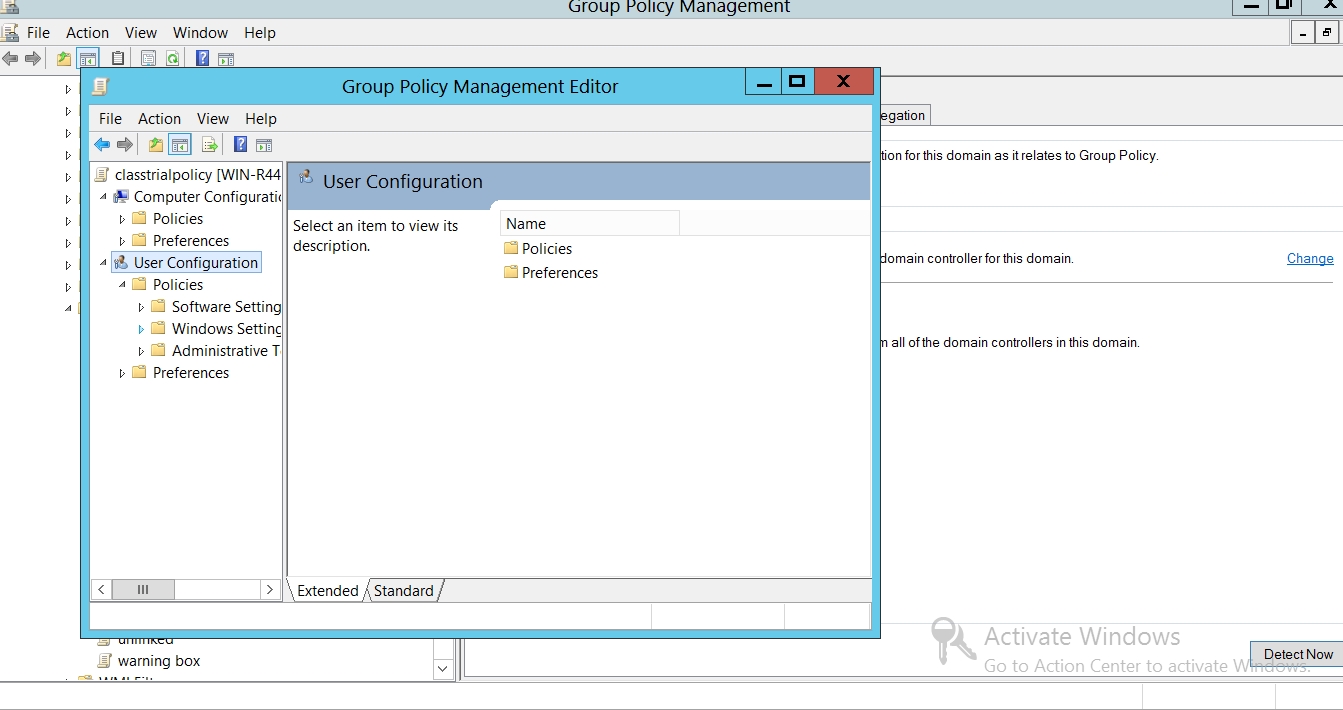The width and height of the screenshot is (1343, 710).
Task: Select Administrative Templates tree item
Action: (226, 351)
